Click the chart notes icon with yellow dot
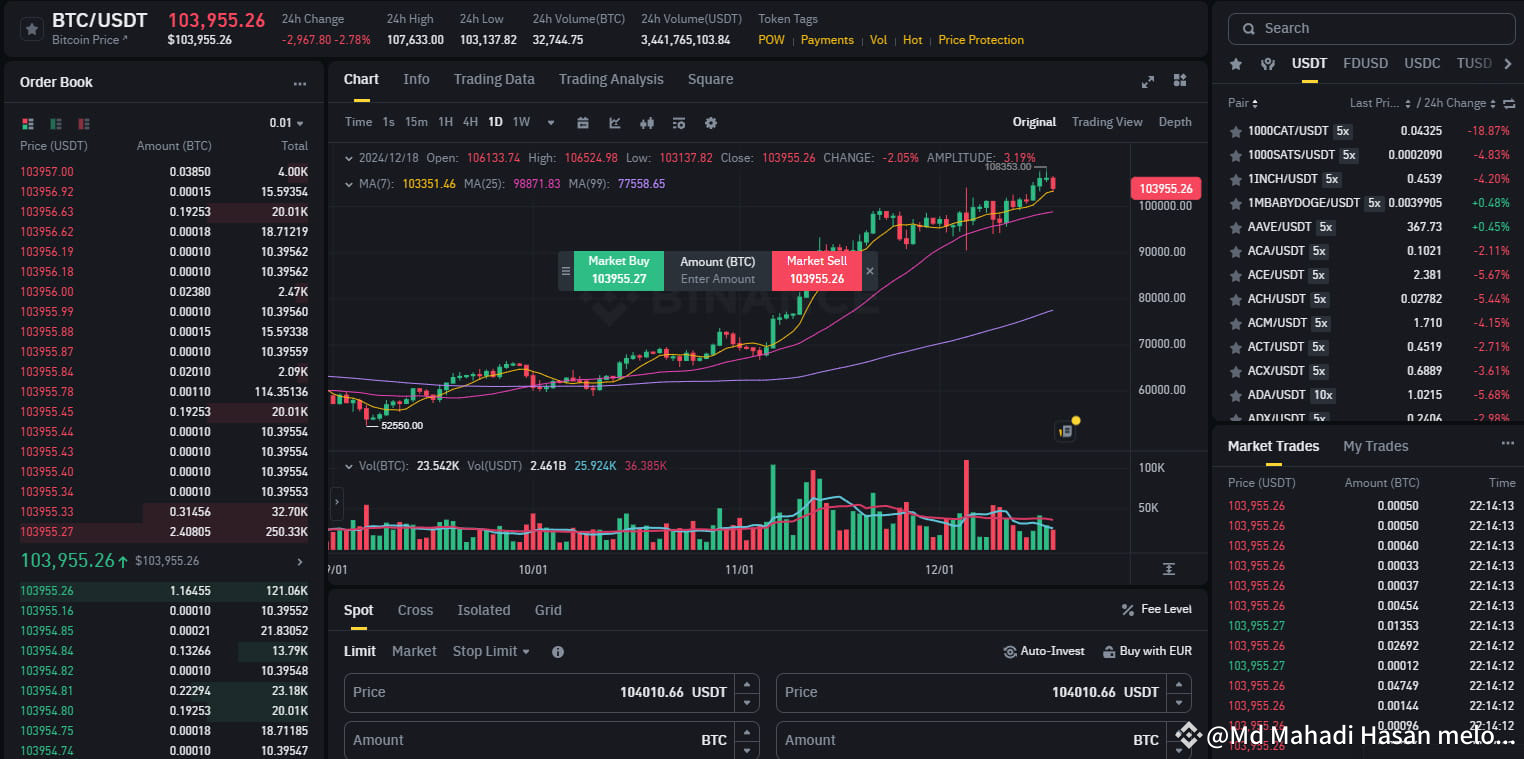1524x759 pixels. pos(1066,430)
